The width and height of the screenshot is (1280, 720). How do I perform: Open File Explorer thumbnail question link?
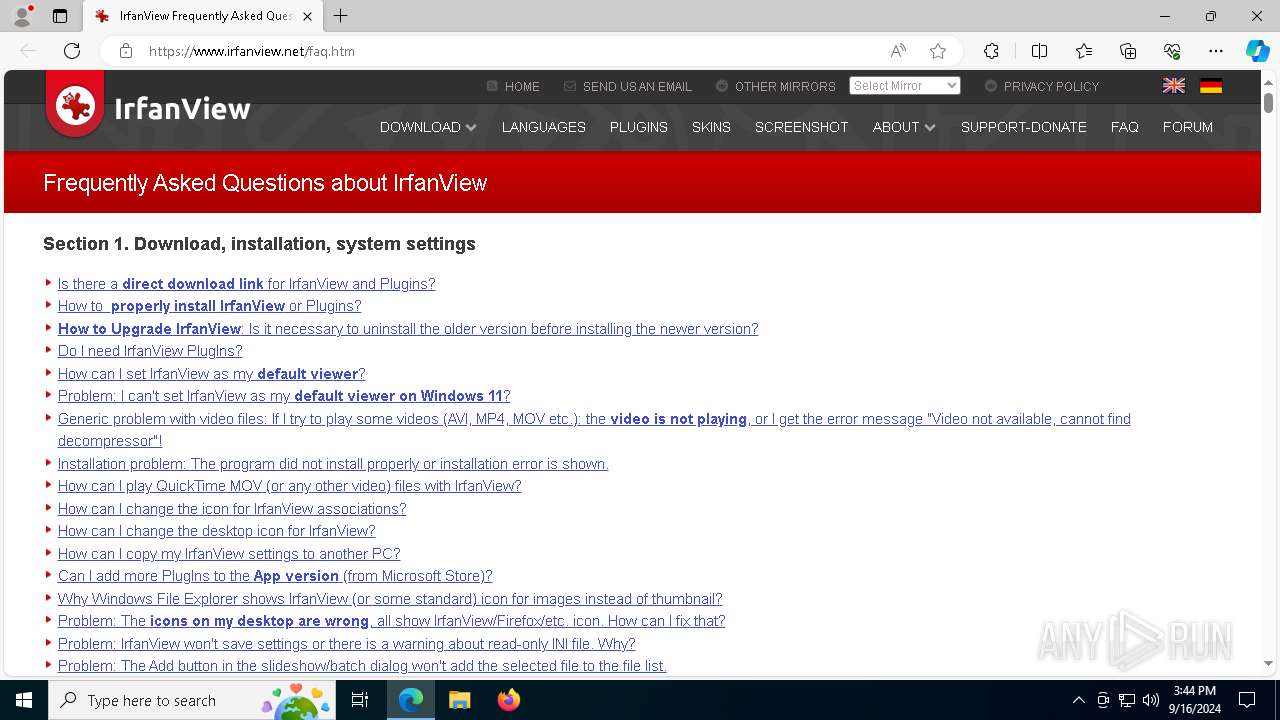390,599
